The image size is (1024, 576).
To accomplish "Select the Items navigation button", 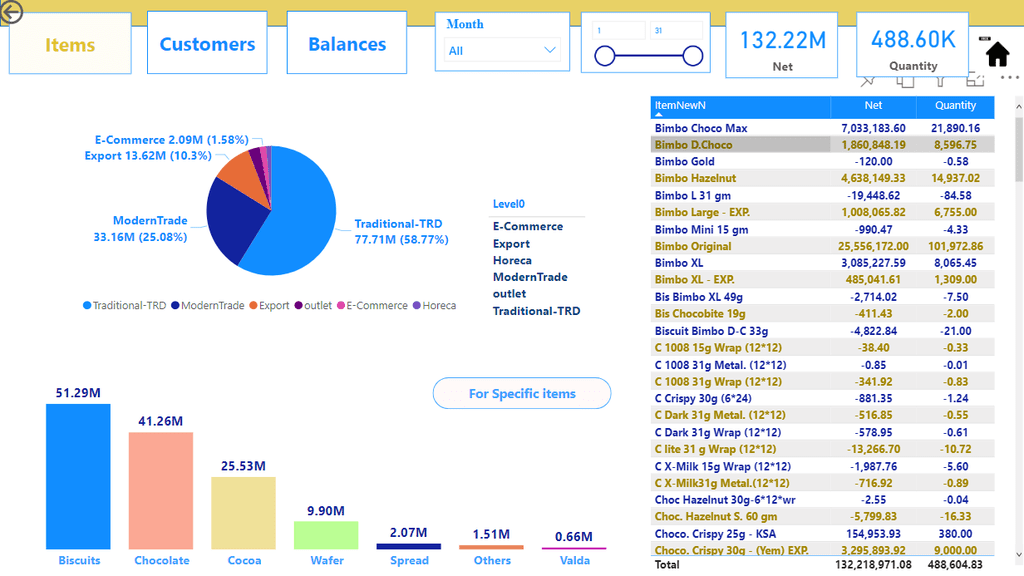I will (70, 44).
